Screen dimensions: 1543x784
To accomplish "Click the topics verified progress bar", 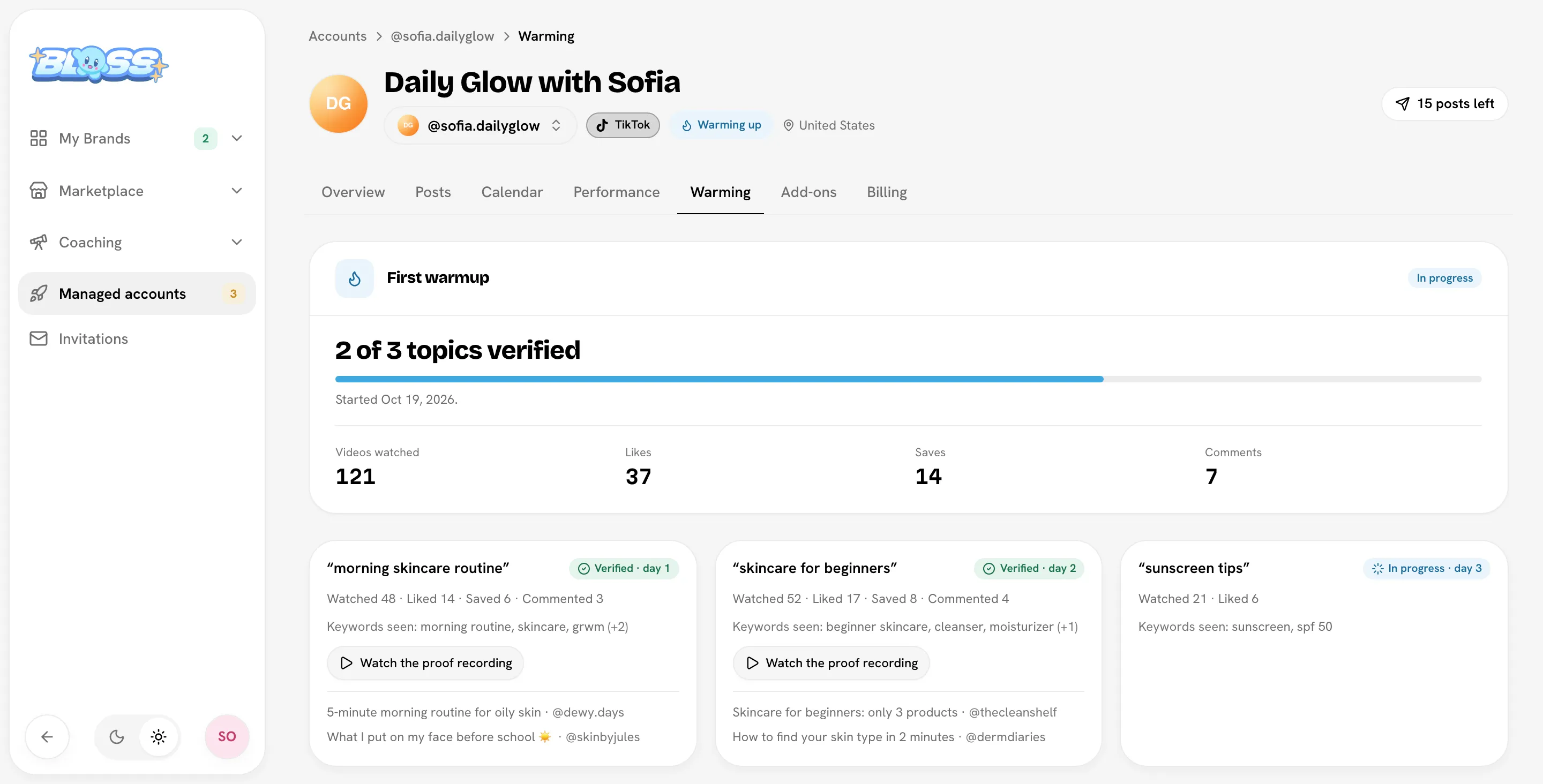I will pyautogui.click(x=908, y=379).
